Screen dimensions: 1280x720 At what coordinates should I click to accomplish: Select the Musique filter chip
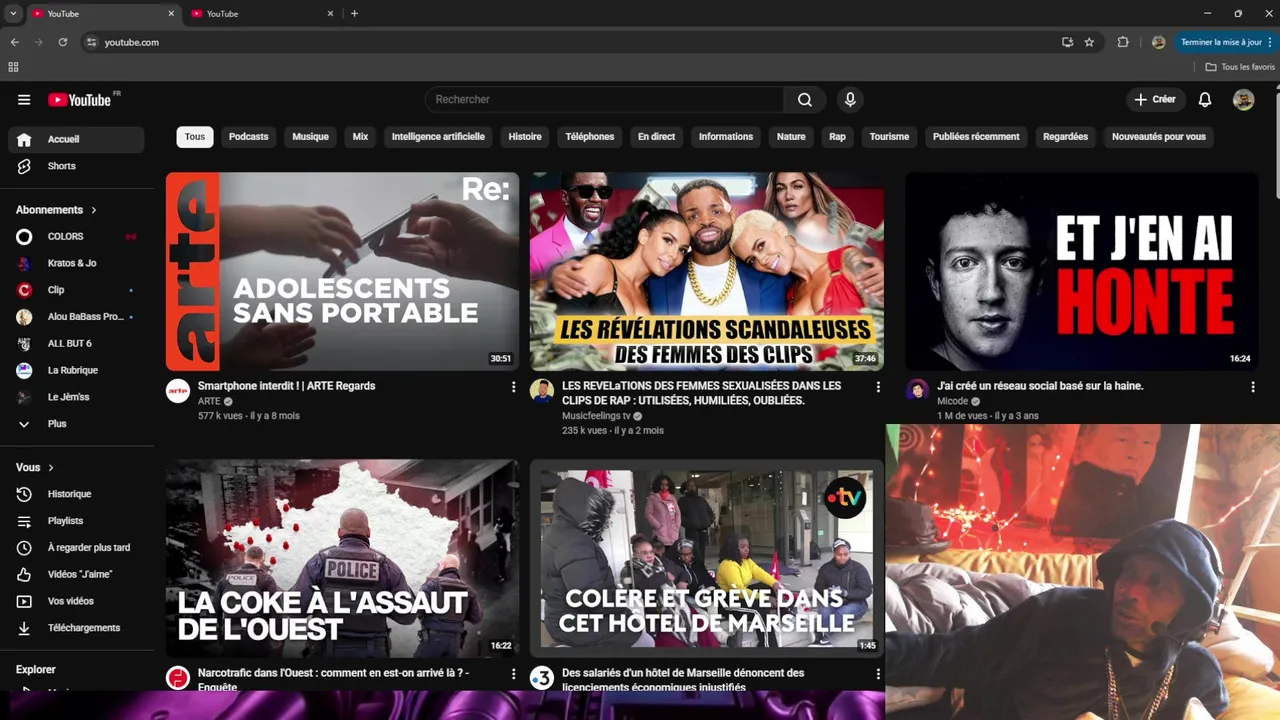[310, 137]
